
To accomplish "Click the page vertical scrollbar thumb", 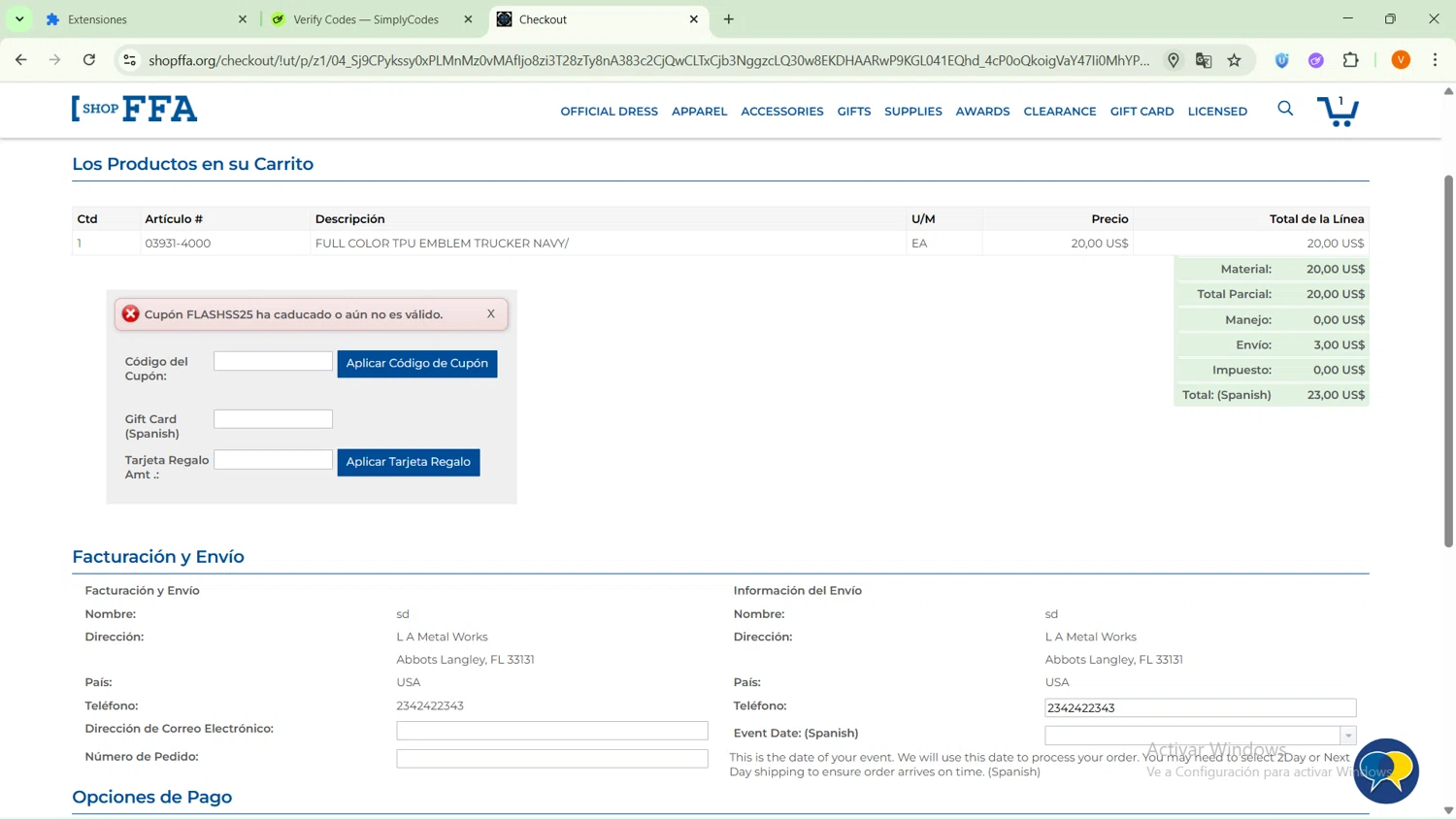I will (1448, 361).
